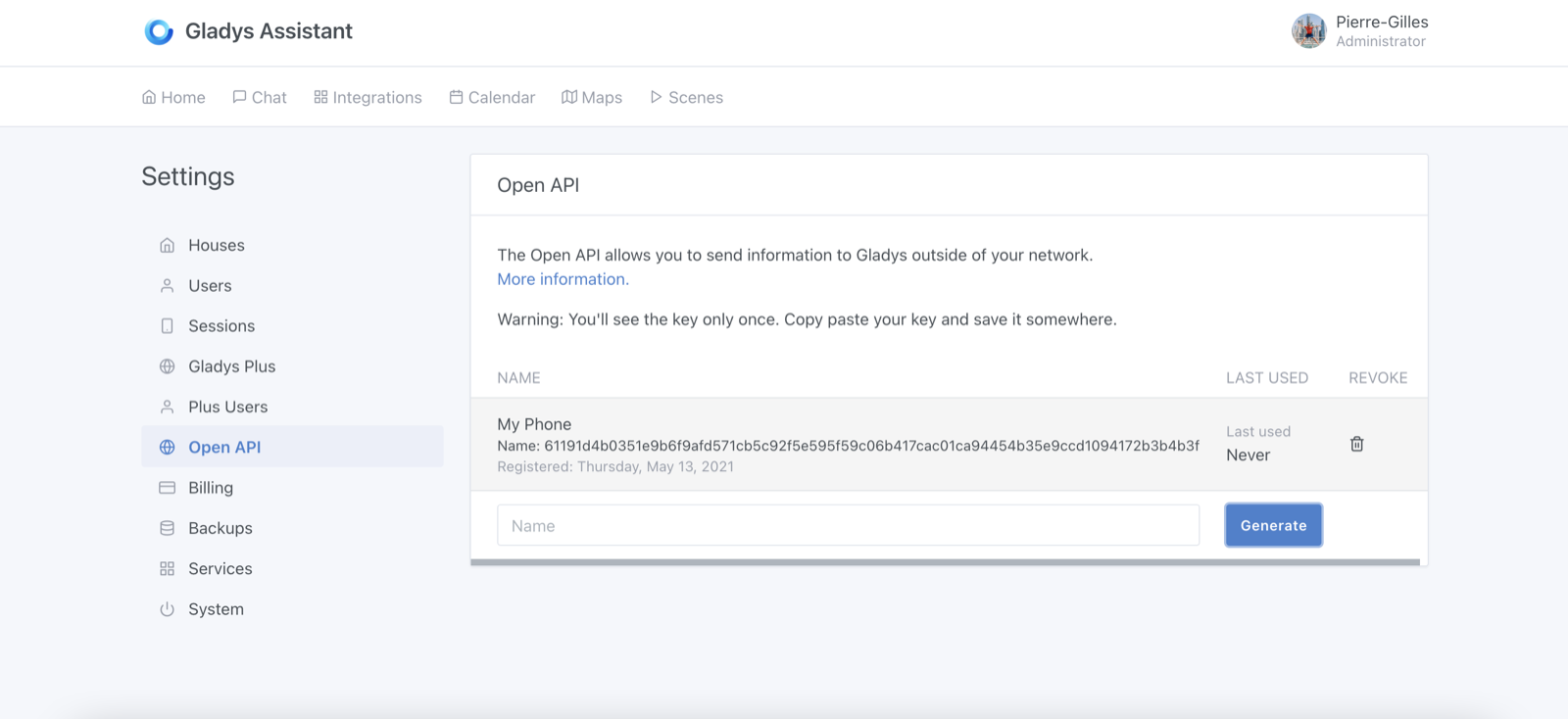The height and width of the screenshot is (719, 1568).
Task: Go to the Home tab
Action: coord(173,97)
